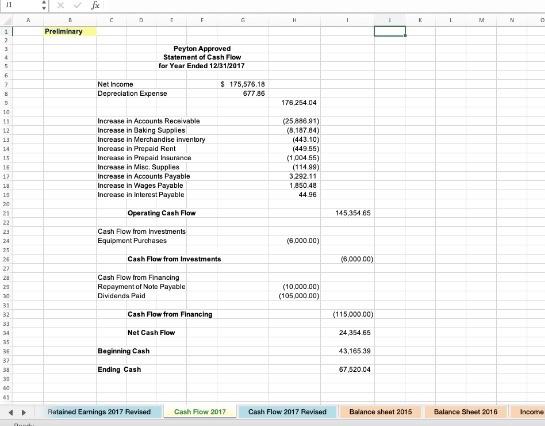Select Increase in Merchandise Inventory label
545x426 pixels.
[x=151, y=140]
